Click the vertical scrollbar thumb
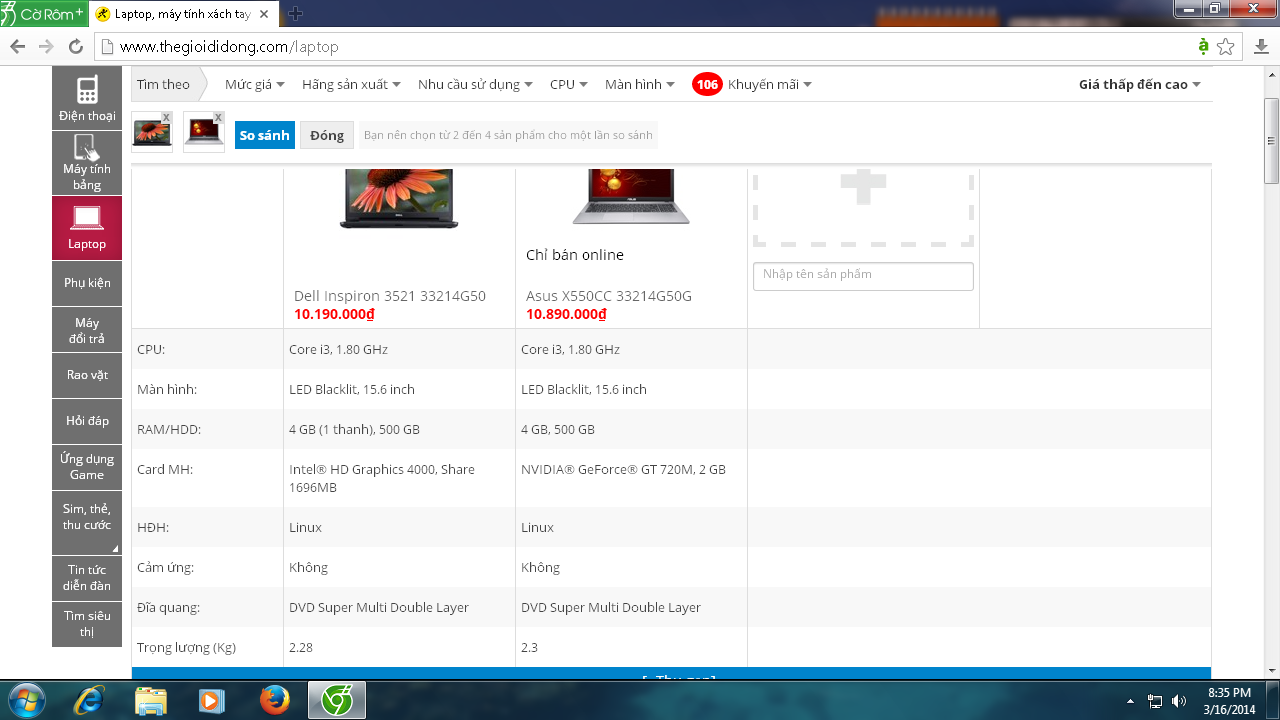Screen dimensions: 1280x720 point(1271,141)
